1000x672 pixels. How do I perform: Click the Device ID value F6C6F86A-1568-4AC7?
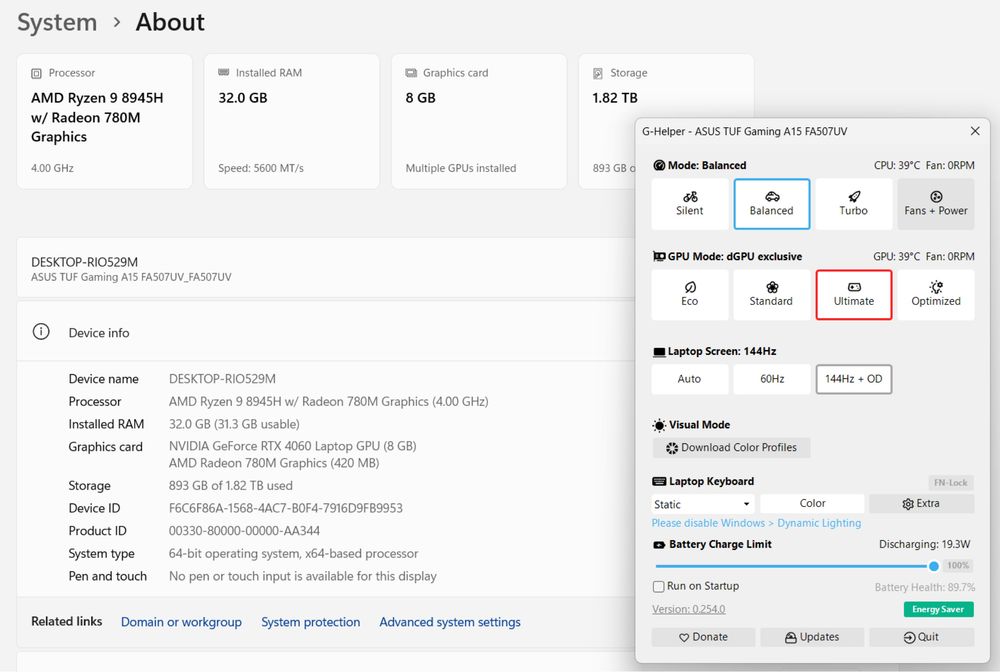click(x=286, y=508)
